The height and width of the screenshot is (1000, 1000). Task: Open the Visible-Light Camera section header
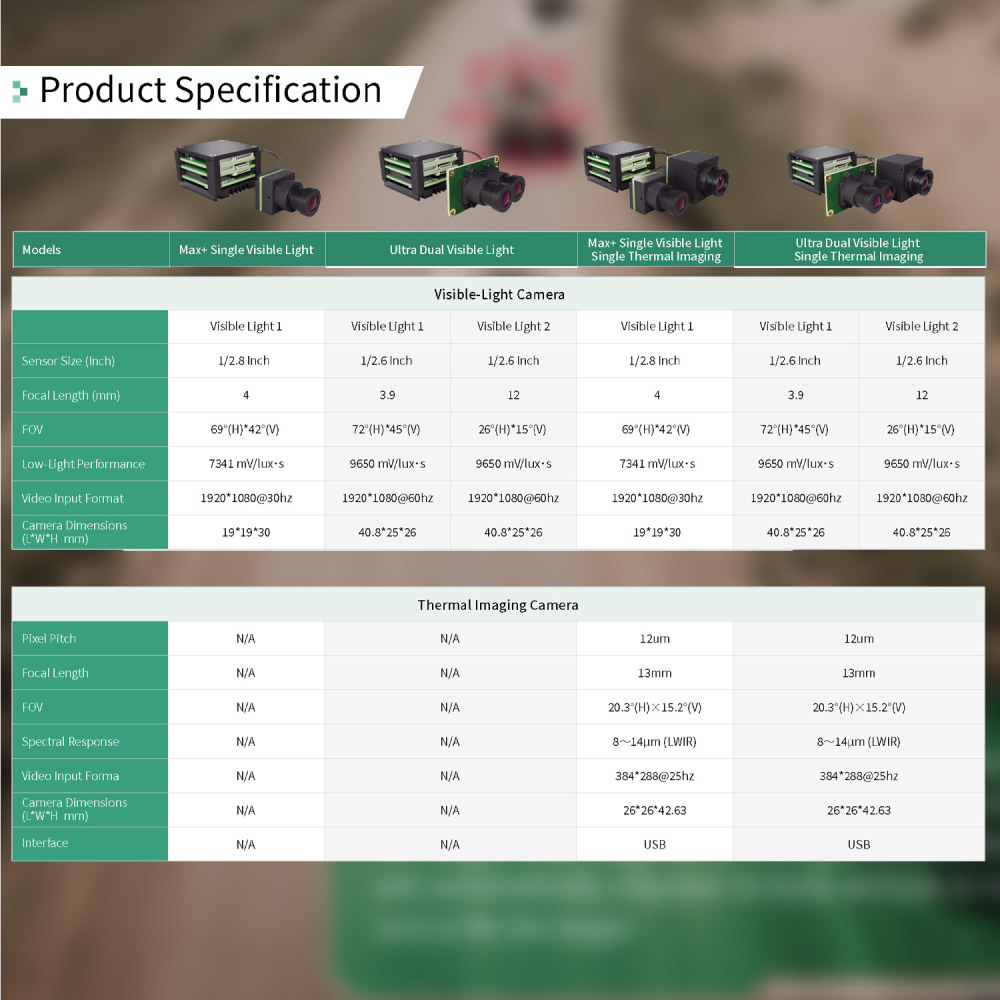(x=500, y=294)
